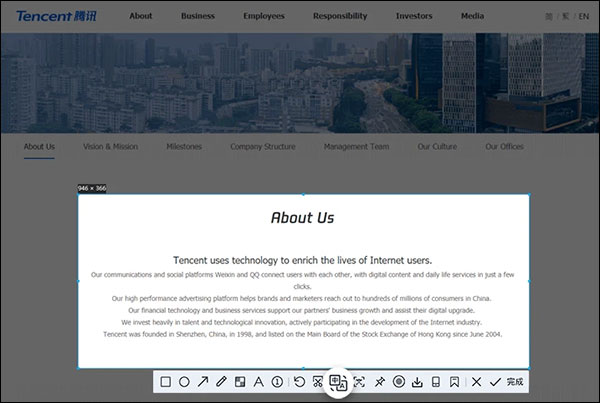Select the ellipse annotation tool
The image size is (600, 403).
(184, 382)
